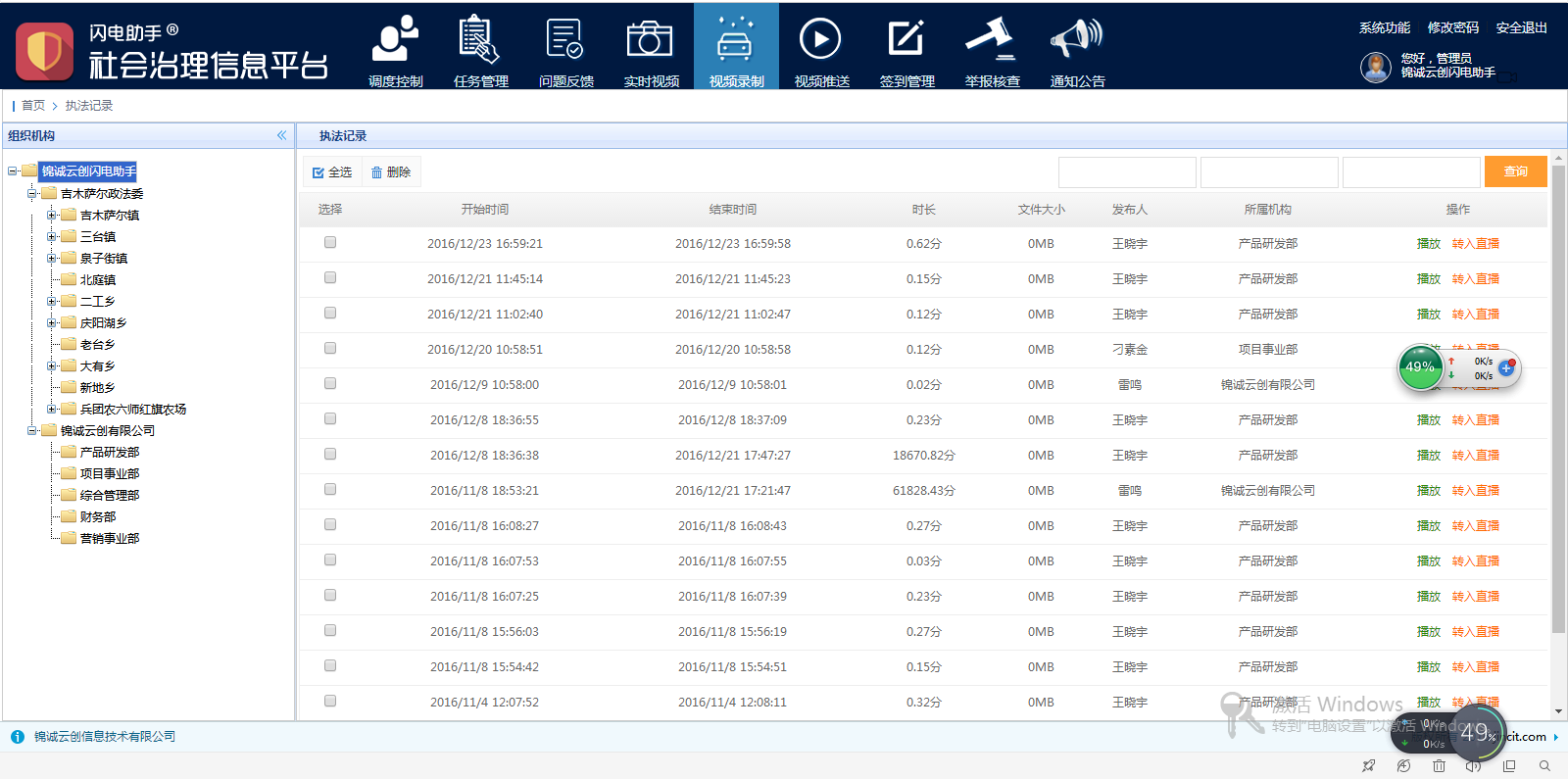Expand the 三台镇 tree node
1568x779 pixels.
[52, 236]
